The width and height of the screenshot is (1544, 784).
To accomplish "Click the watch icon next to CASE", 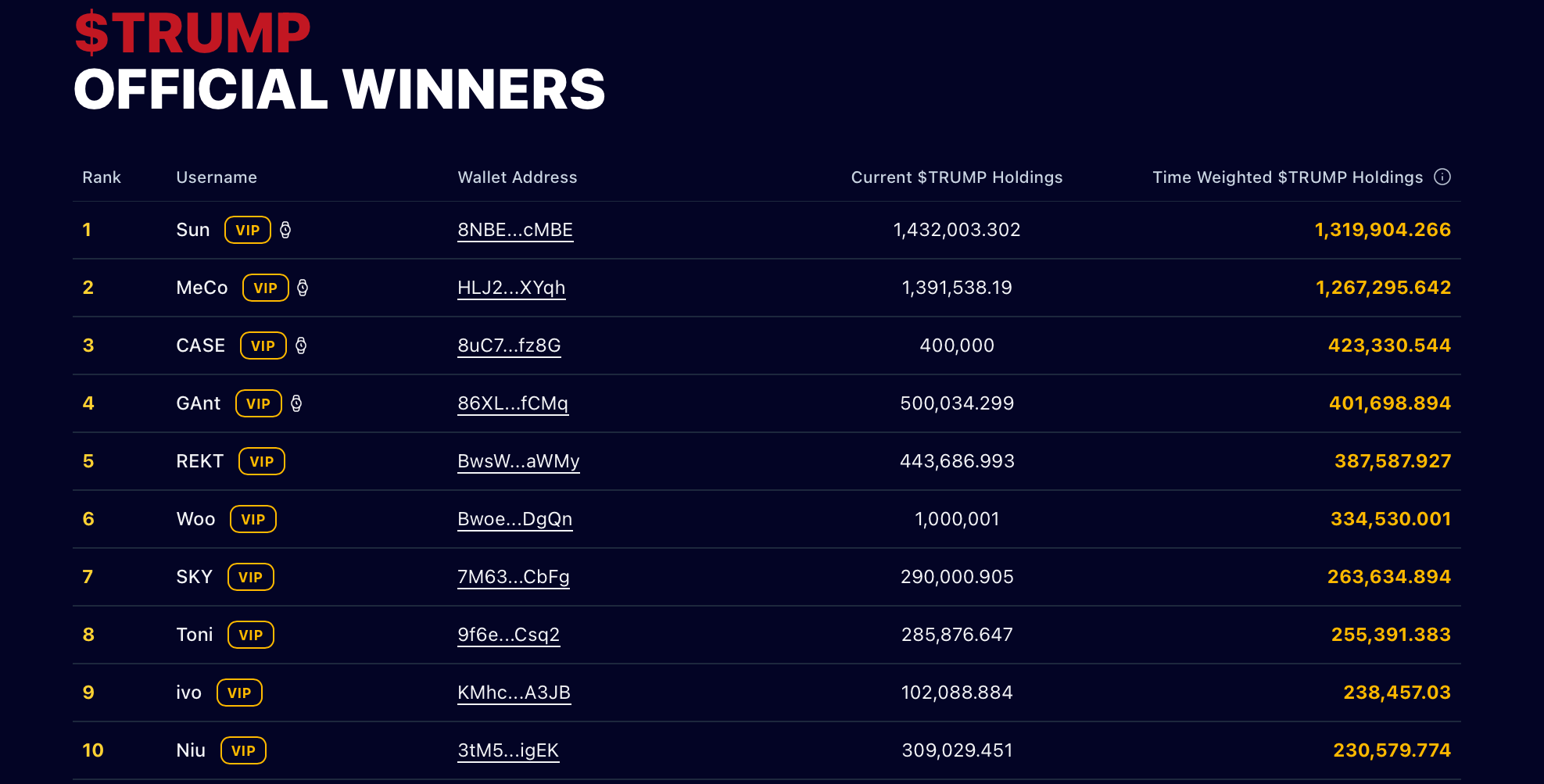I will click(x=301, y=345).
